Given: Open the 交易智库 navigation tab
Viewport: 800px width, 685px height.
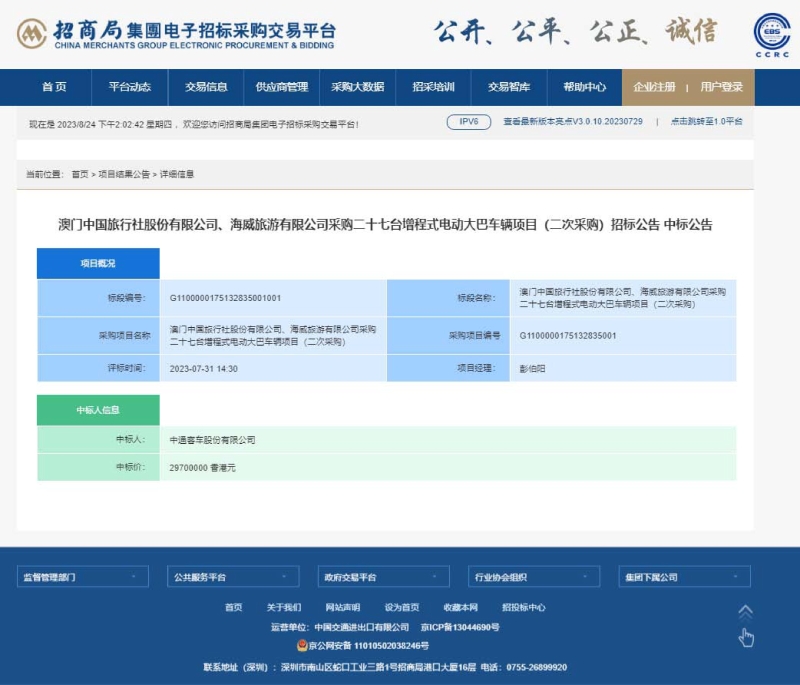Looking at the screenshot, I should [x=509, y=87].
